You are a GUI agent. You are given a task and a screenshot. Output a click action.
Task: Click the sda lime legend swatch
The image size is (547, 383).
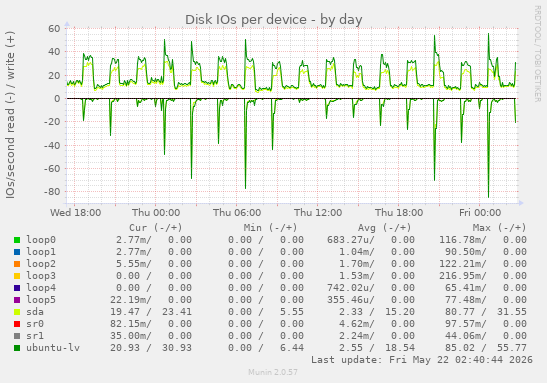coord(17,312)
